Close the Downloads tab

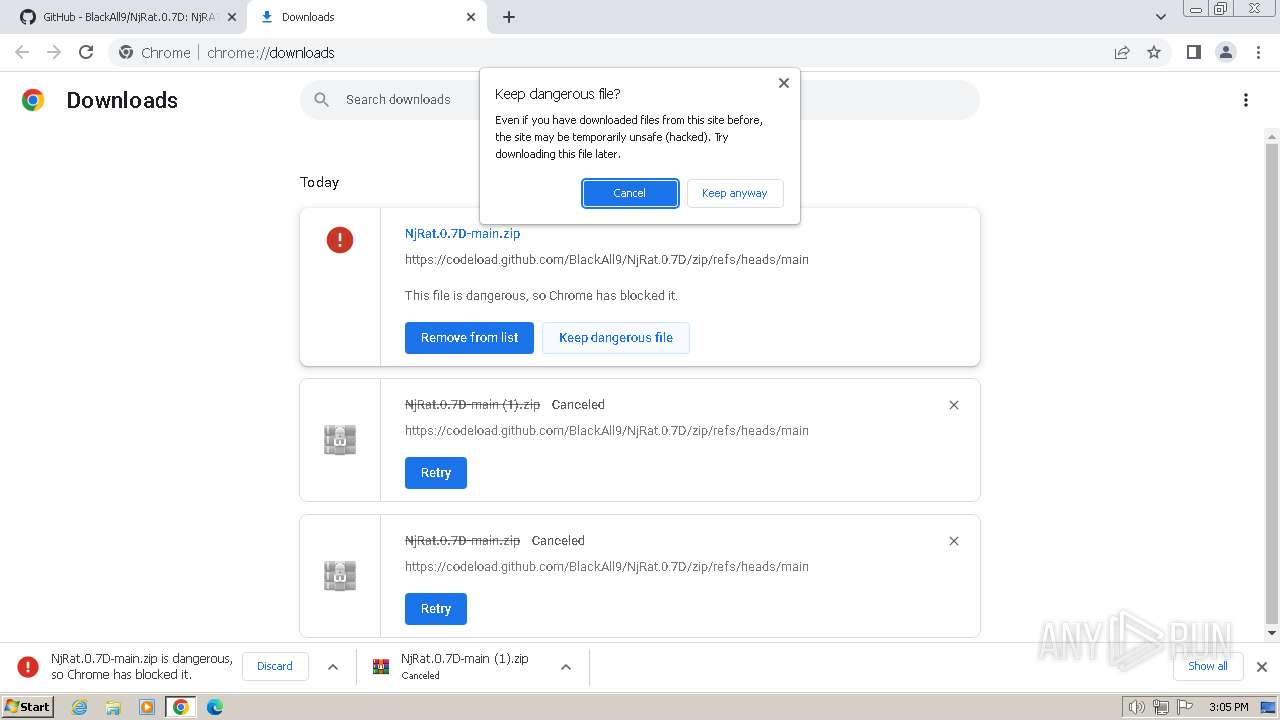tap(472, 17)
